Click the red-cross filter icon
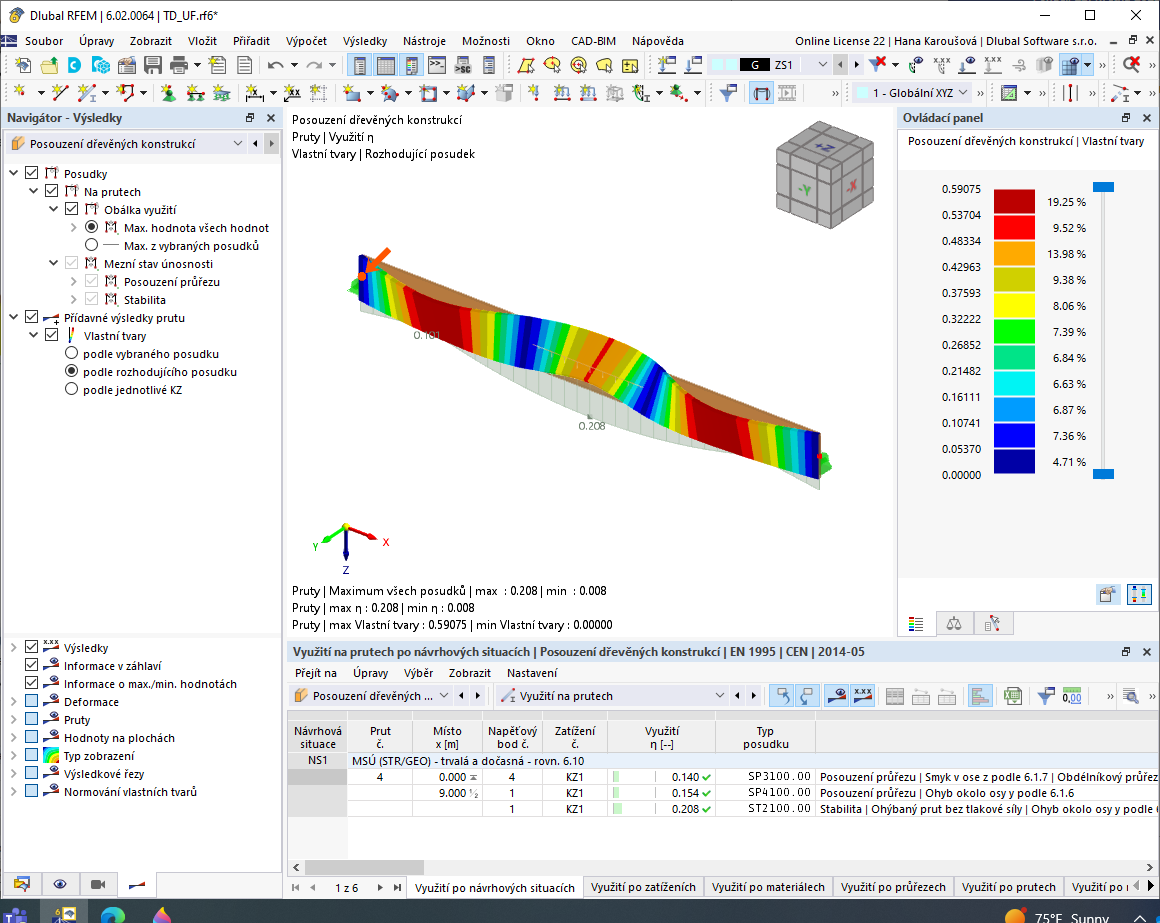The height and width of the screenshot is (923, 1160). 877,65
